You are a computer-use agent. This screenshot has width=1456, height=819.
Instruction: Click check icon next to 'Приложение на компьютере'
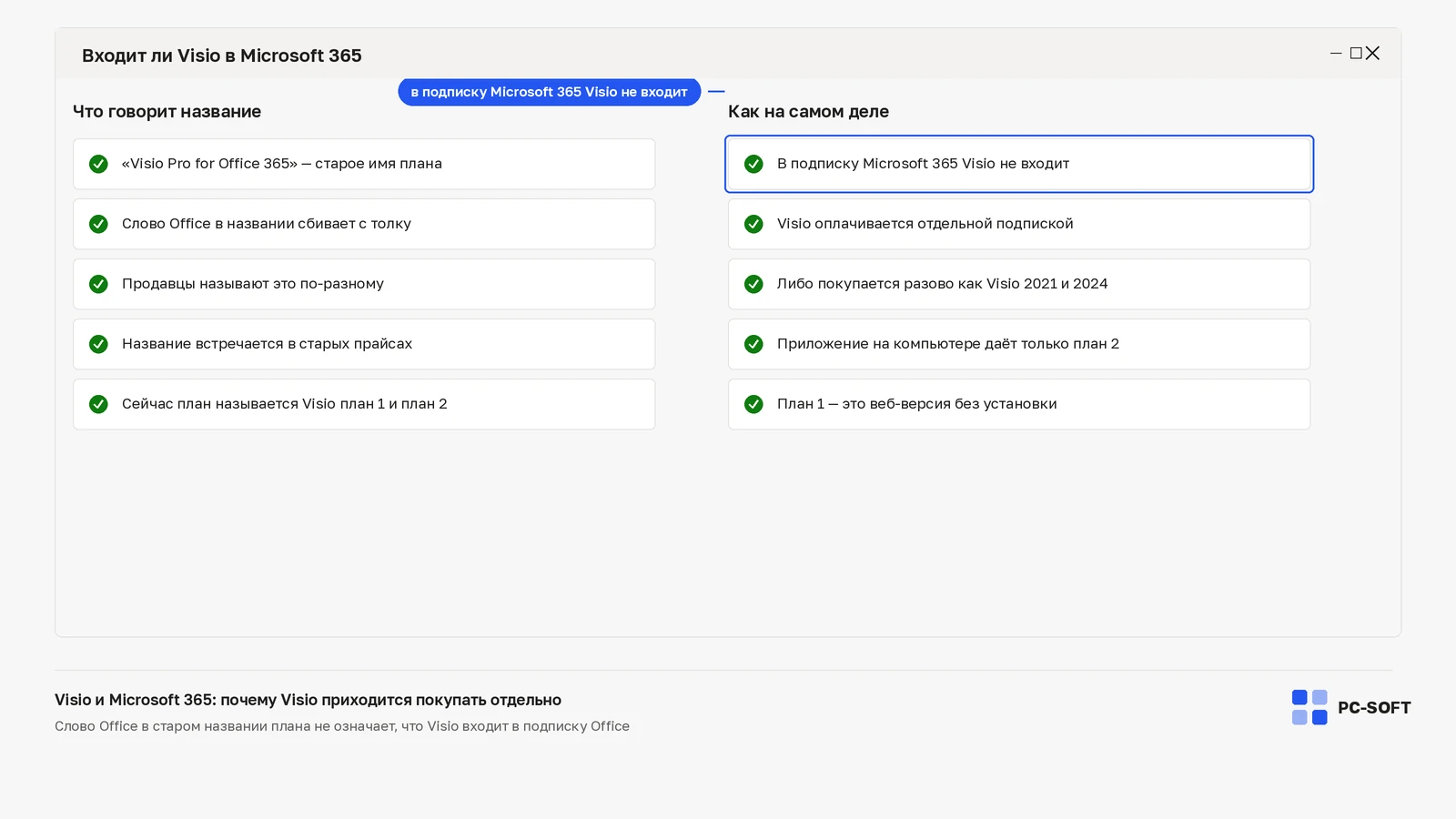point(753,344)
